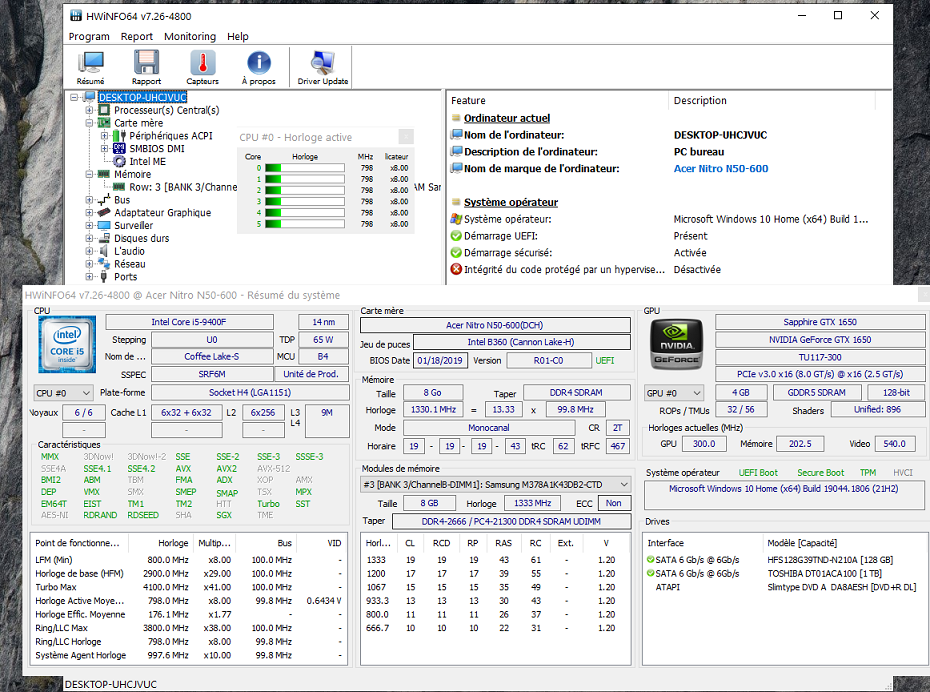930x692 pixels.
Task: Click the red X icon beside Intégrité du code
Action: click(x=456, y=269)
